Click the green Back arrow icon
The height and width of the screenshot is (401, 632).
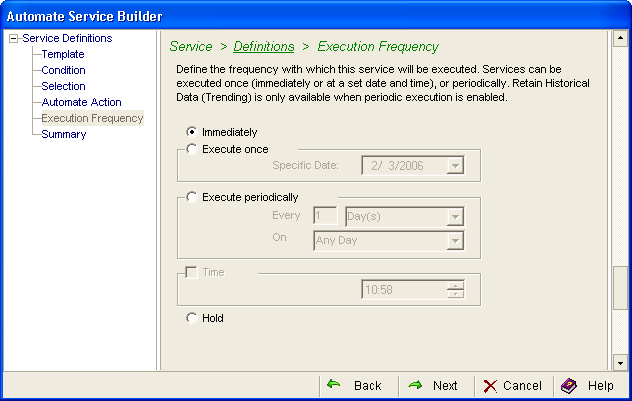pos(334,384)
